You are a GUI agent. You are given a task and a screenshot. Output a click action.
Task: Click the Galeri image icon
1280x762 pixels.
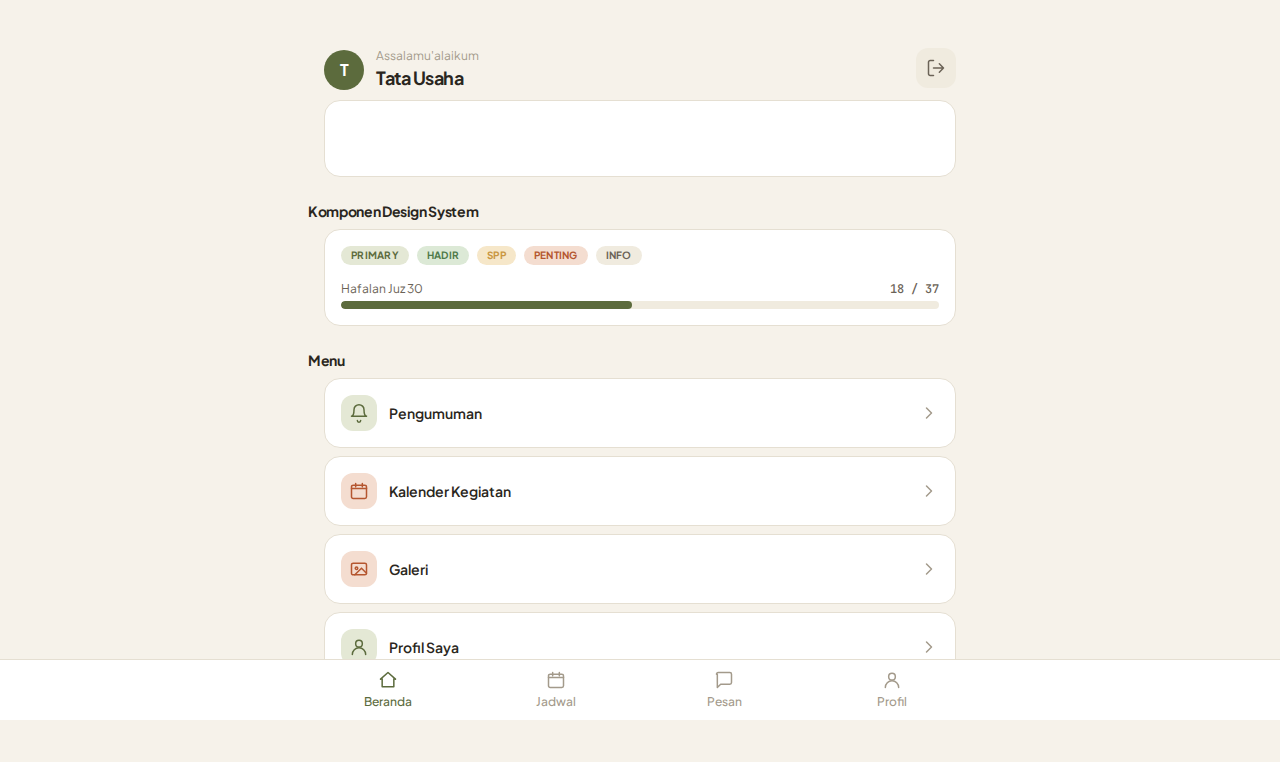coord(359,569)
